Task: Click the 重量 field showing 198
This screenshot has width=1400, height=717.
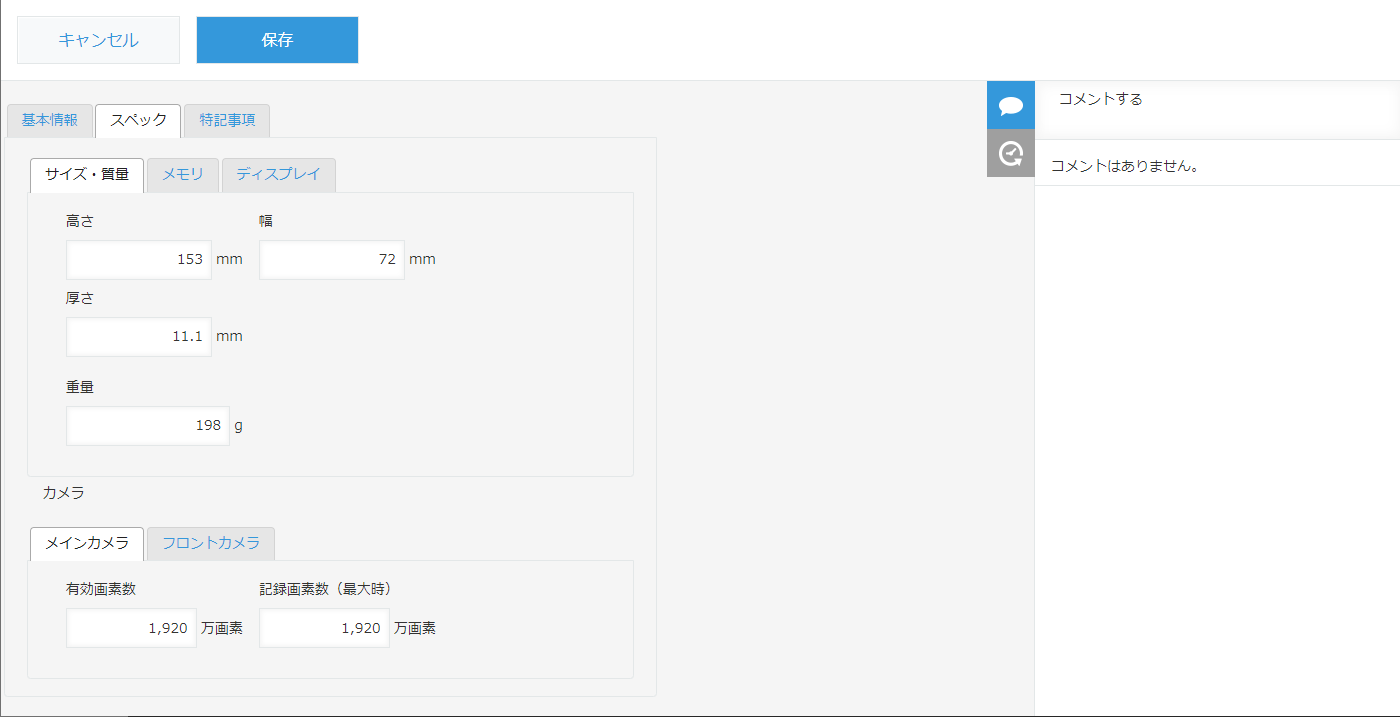Action: pos(148,426)
